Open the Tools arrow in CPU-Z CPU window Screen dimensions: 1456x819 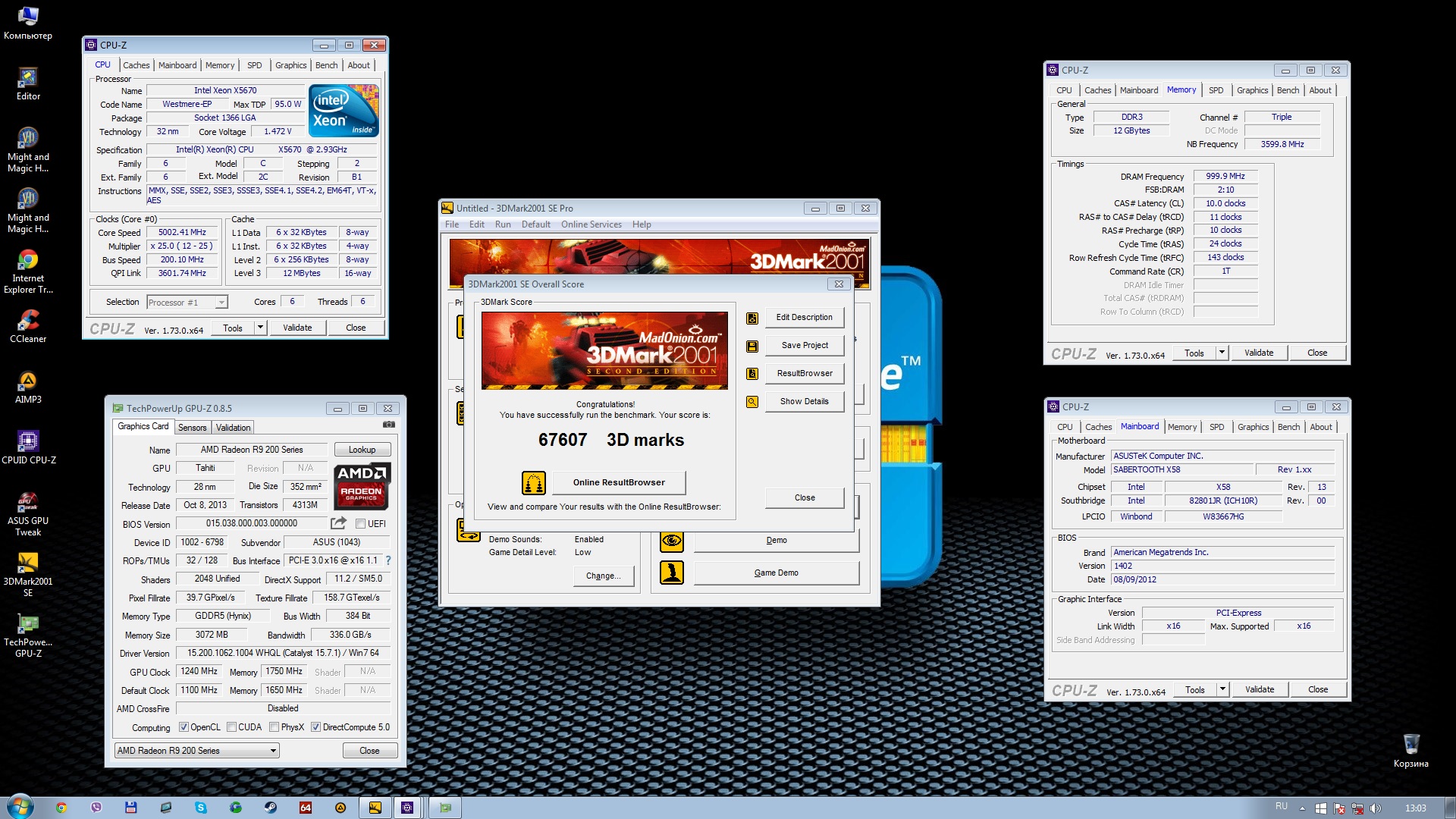(260, 328)
